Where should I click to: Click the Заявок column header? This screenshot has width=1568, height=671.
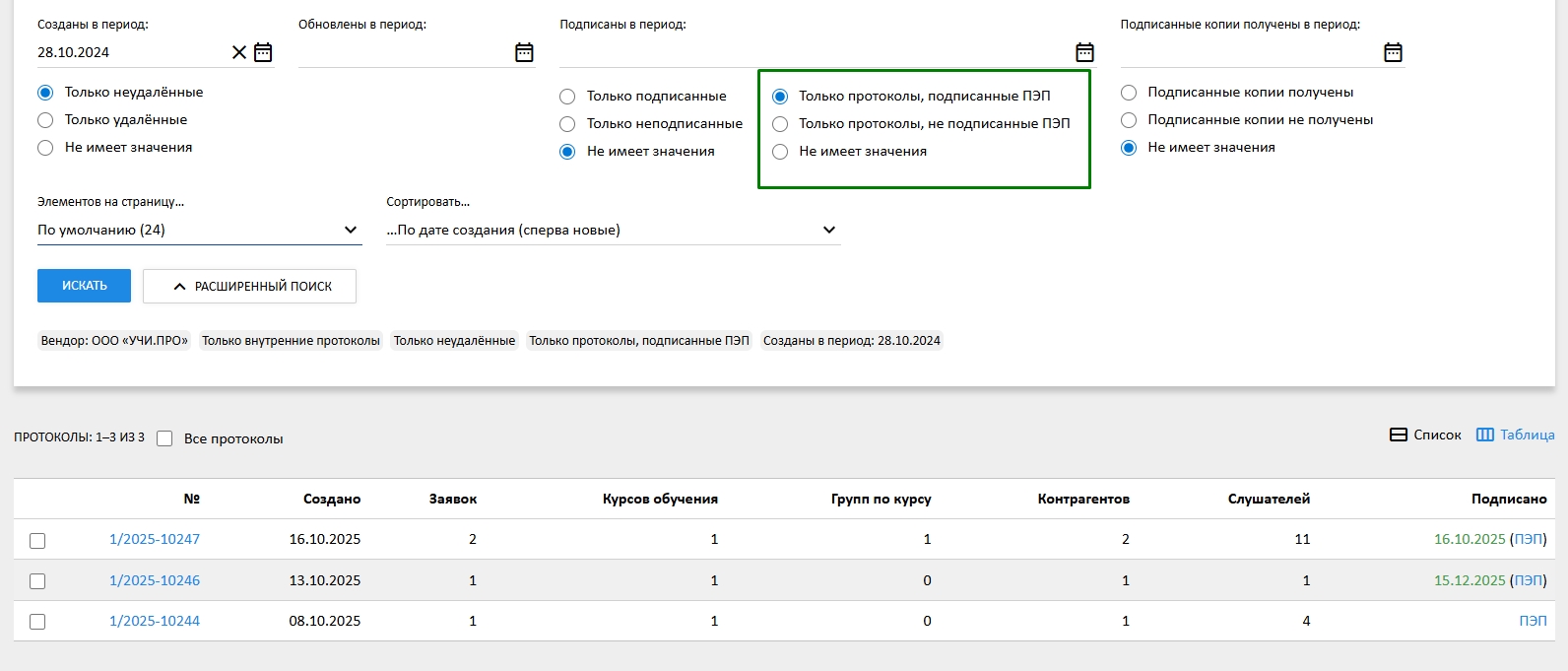[453, 499]
